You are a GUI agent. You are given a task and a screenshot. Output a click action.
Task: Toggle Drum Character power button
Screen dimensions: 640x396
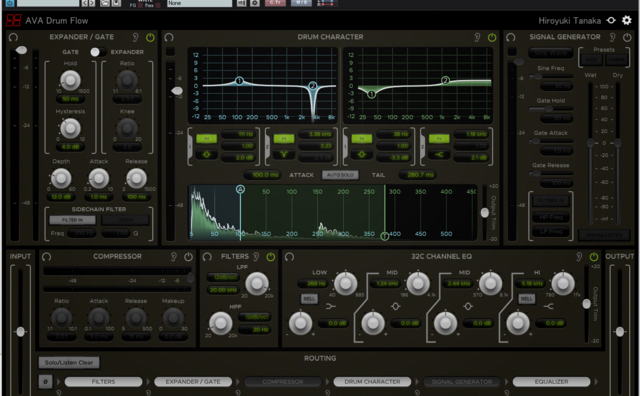click(492, 38)
